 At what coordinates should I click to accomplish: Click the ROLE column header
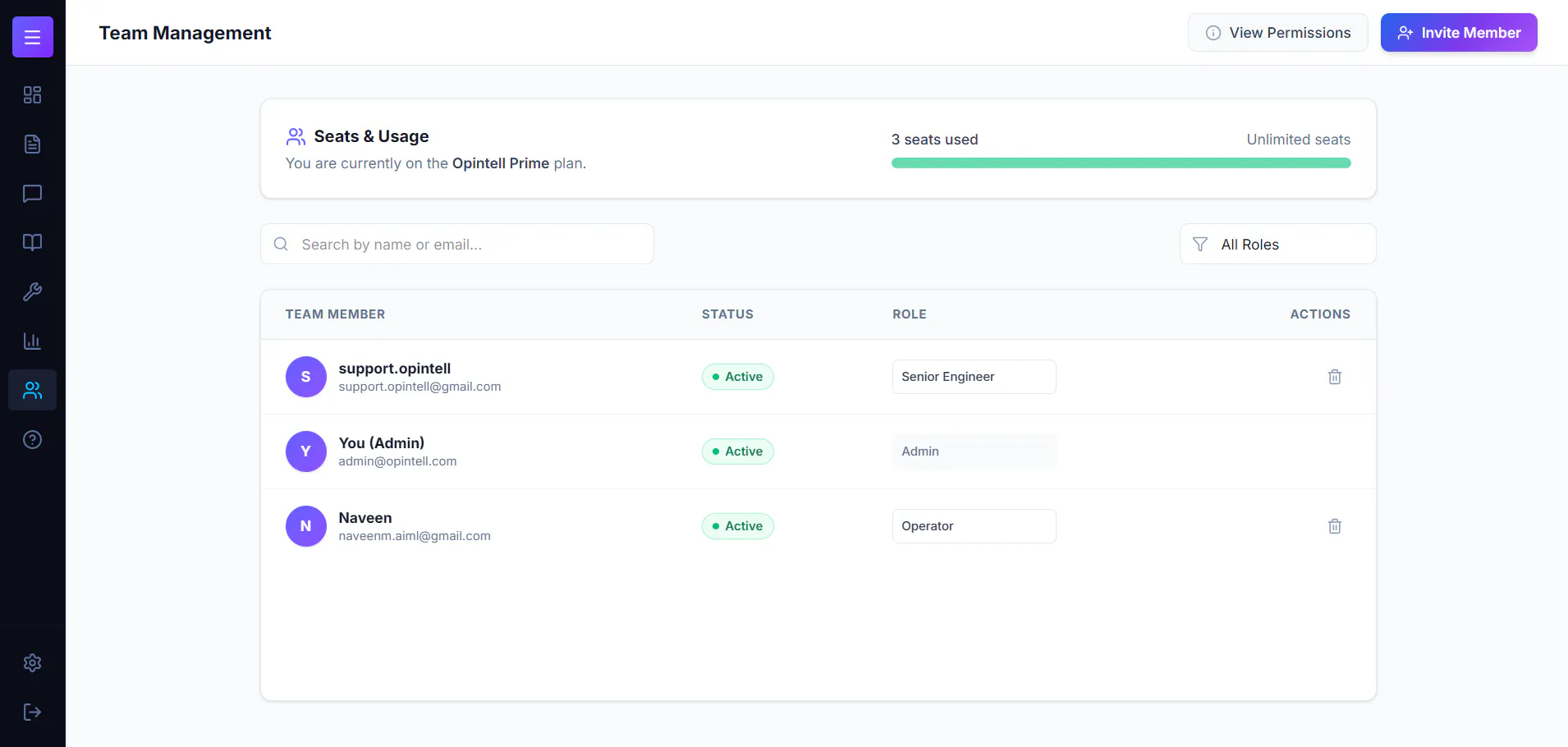click(910, 314)
